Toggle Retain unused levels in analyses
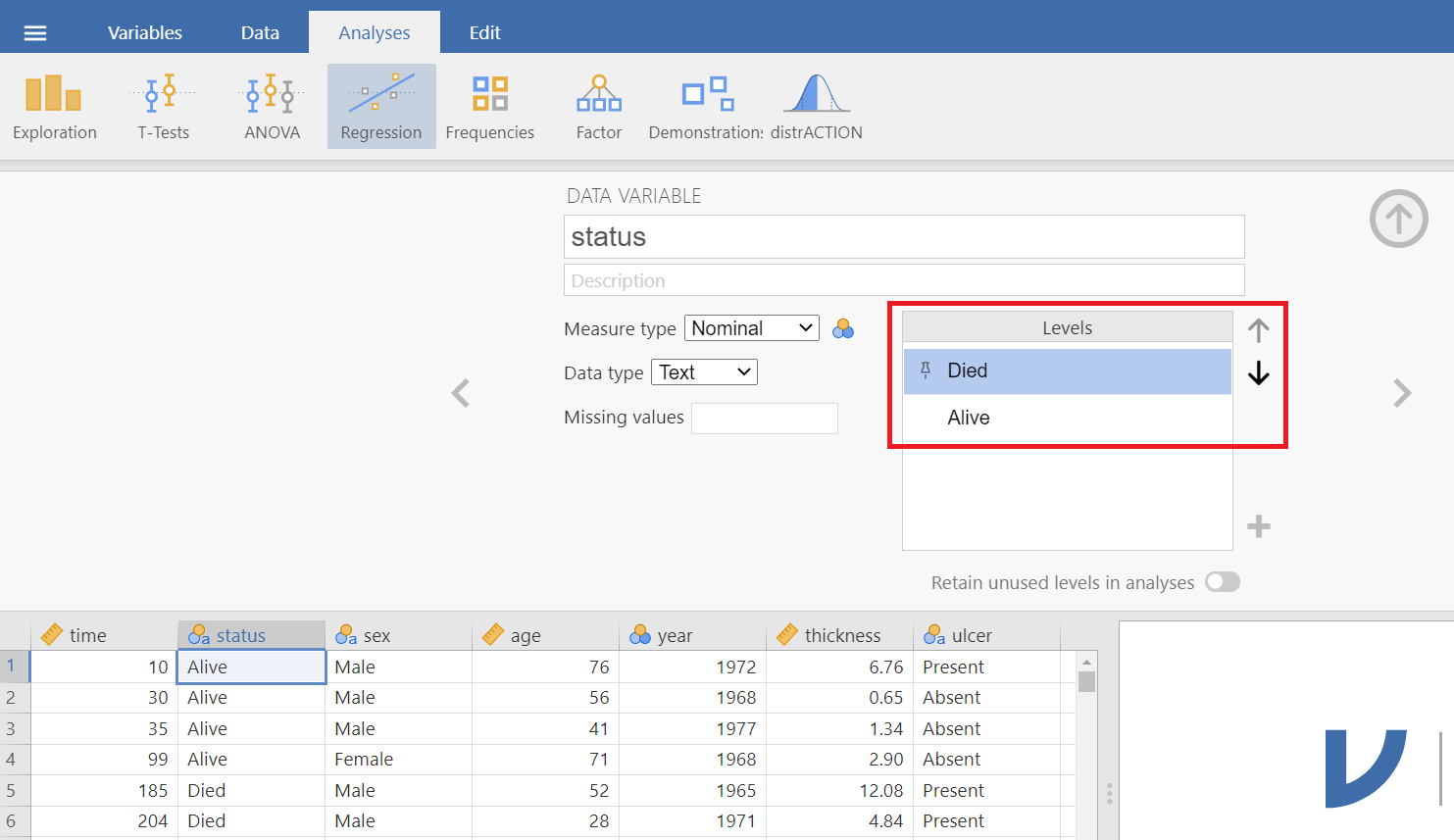 coord(1222,582)
